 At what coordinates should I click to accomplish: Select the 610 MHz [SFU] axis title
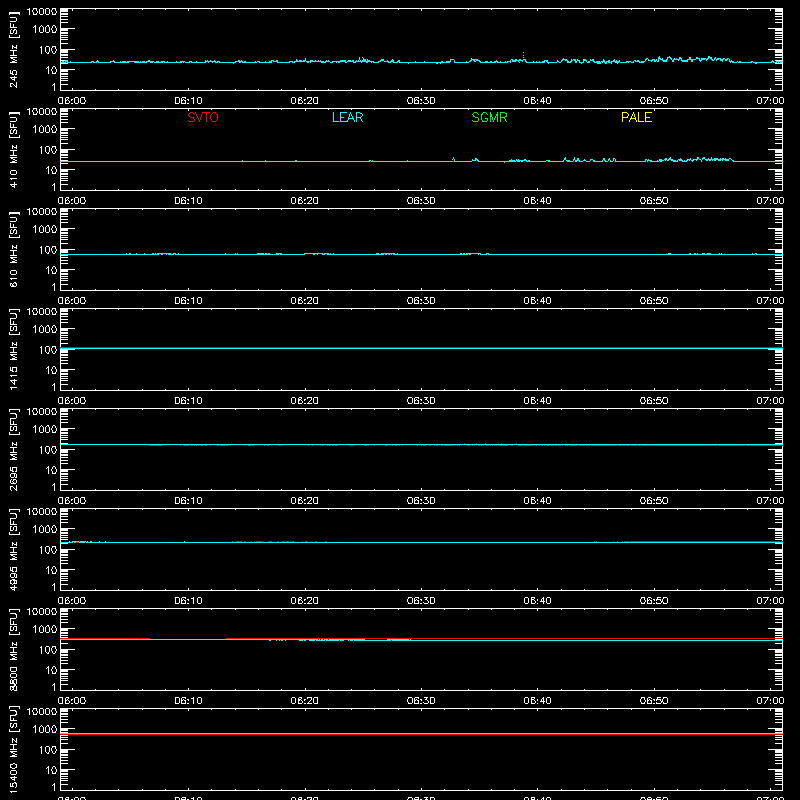pos(13,249)
